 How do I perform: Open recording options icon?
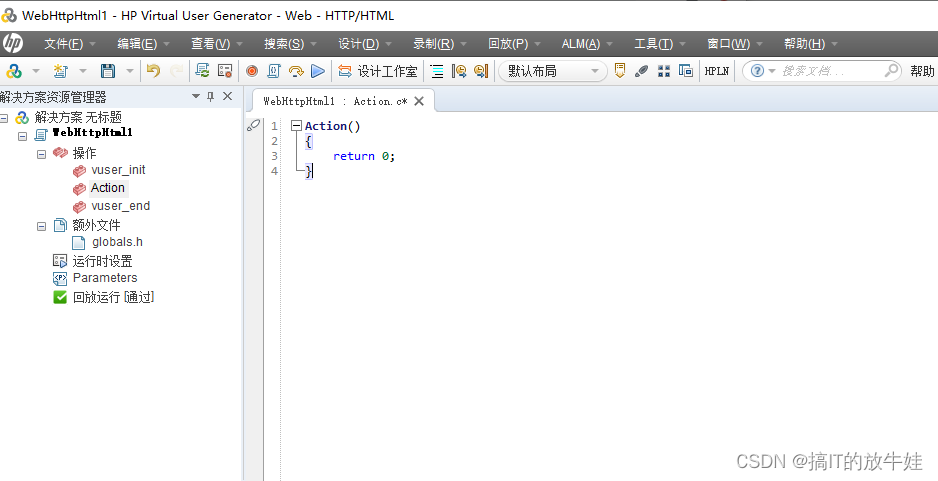pos(225,71)
